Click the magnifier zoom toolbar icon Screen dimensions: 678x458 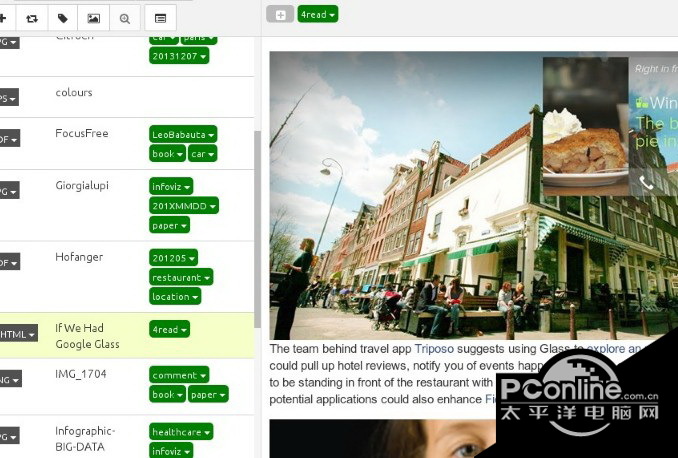(125, 18)
